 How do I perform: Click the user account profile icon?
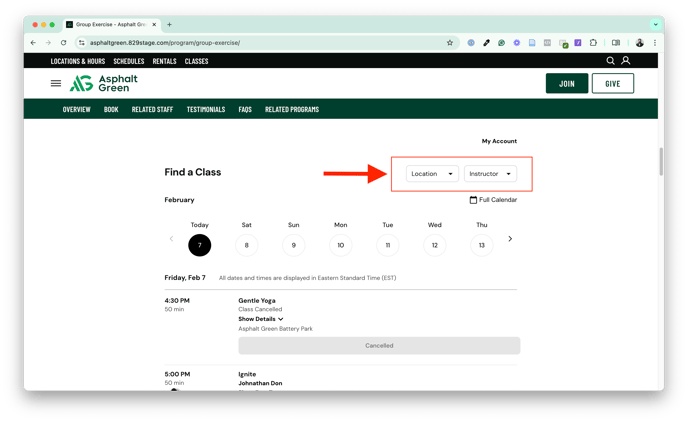point(626,61)
